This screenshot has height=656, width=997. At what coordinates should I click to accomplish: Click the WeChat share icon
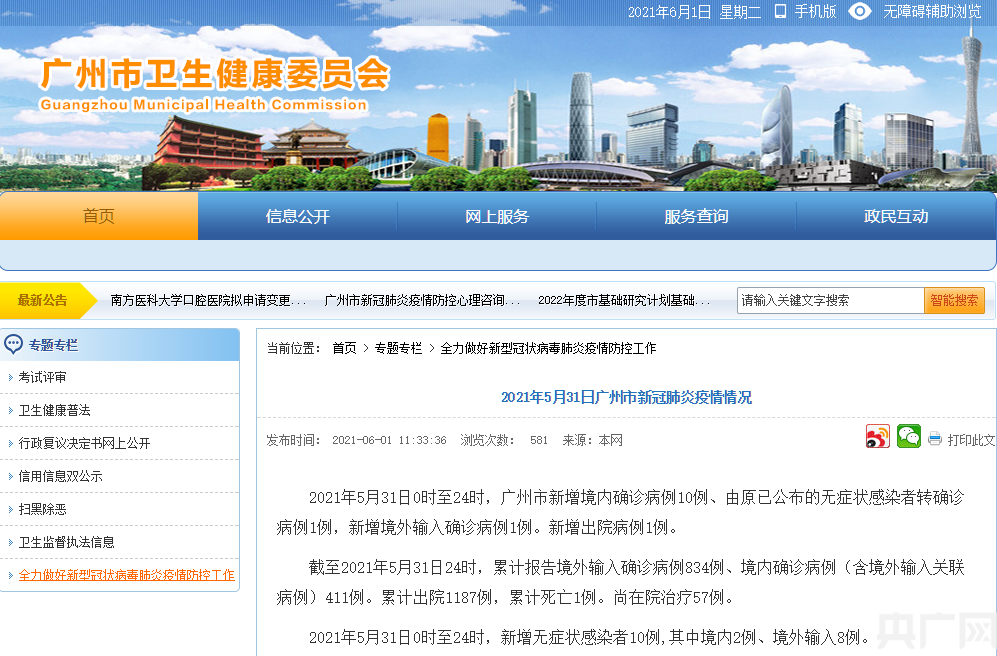click(908, 437)
